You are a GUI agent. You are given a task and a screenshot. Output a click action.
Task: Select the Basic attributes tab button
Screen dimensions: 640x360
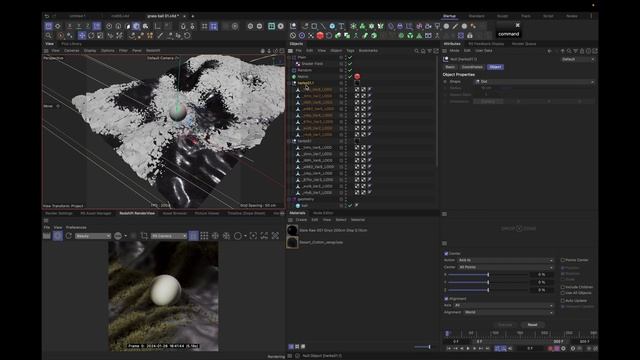tap(450, 67)
